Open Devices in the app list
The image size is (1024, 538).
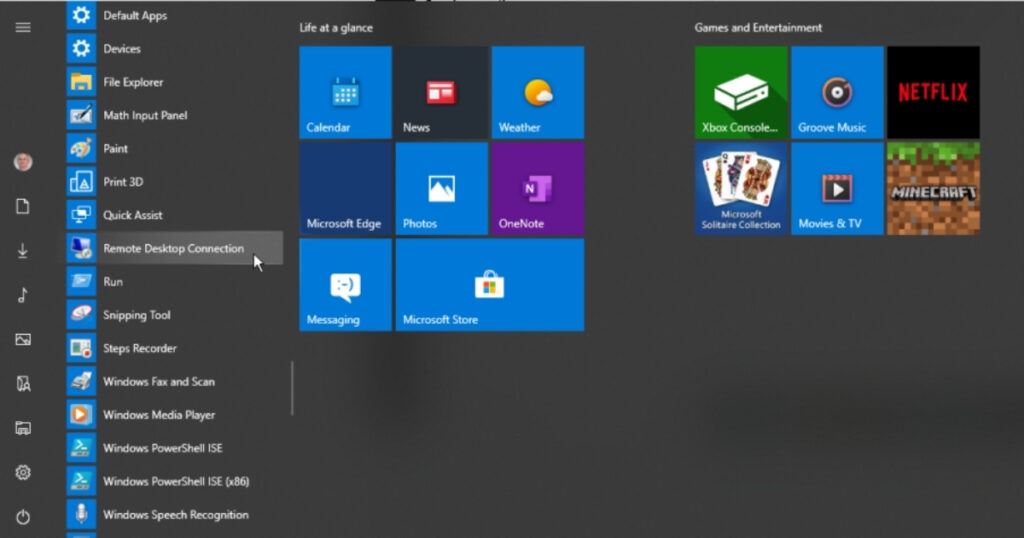(x=174, y=48)
